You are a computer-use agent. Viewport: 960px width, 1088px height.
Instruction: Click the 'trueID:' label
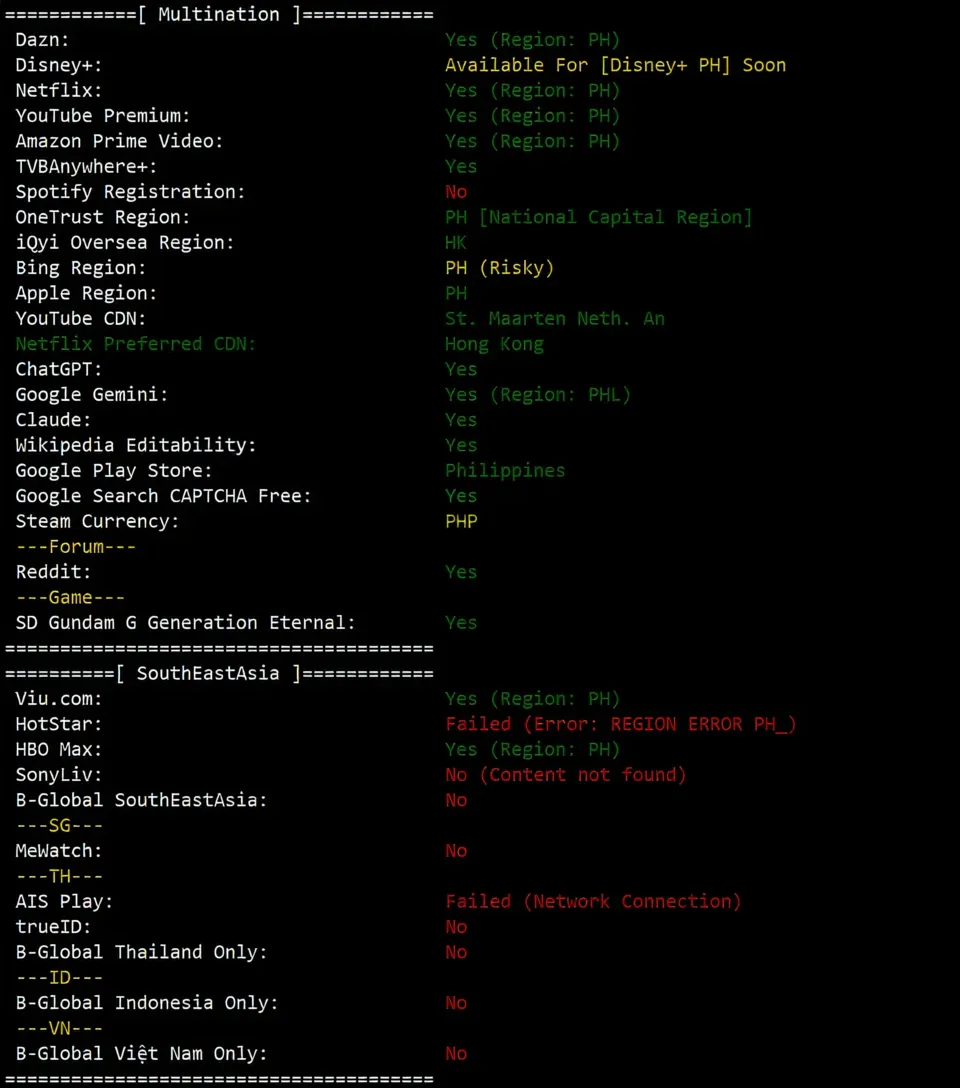(53, 926)
